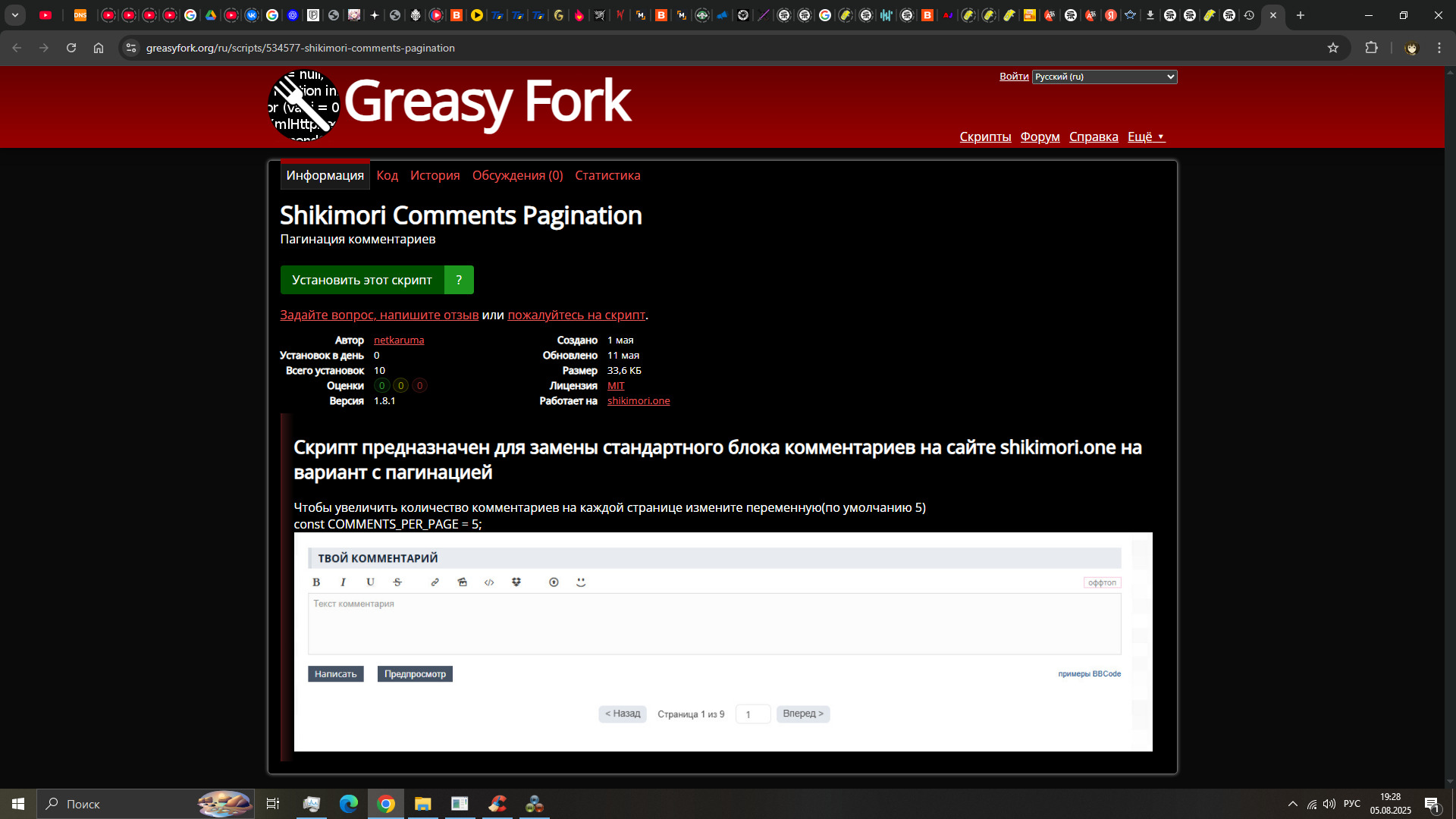Open author netkaruma profile link
Image resolution: width=1456 pixels, height=819 pixels.
[399, 340]
